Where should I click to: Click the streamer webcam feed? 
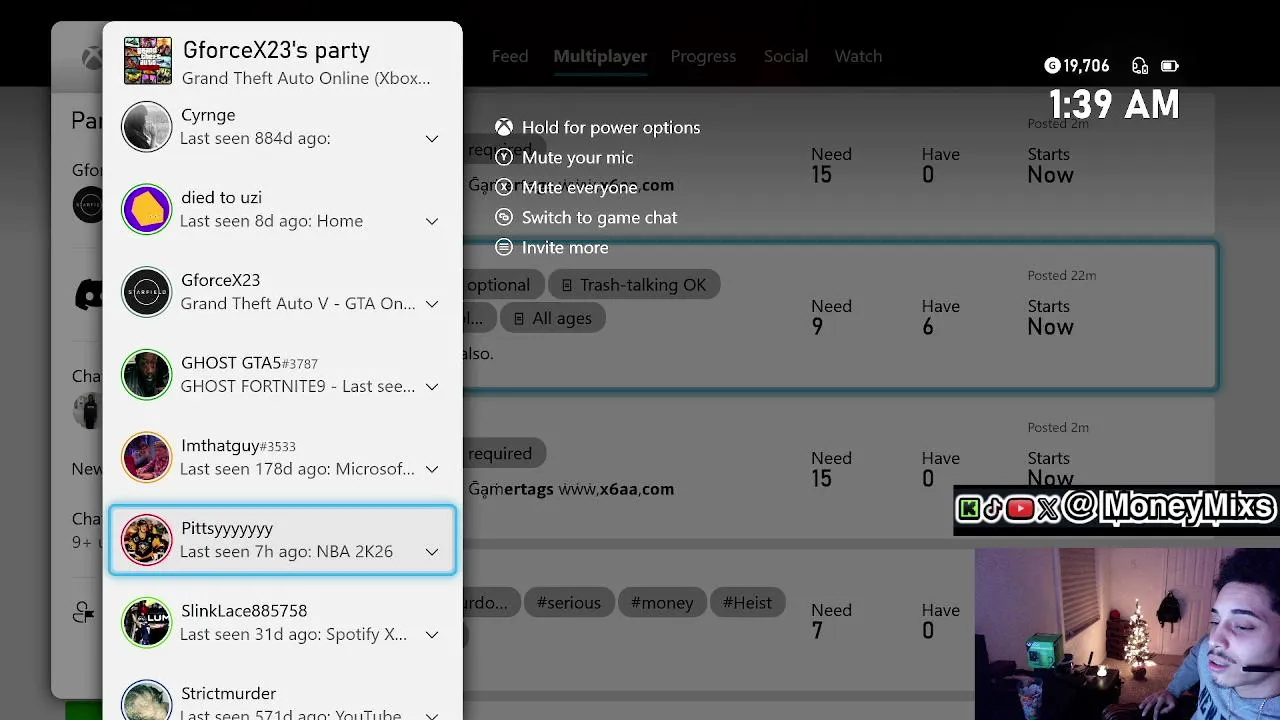pos(1127,634)
